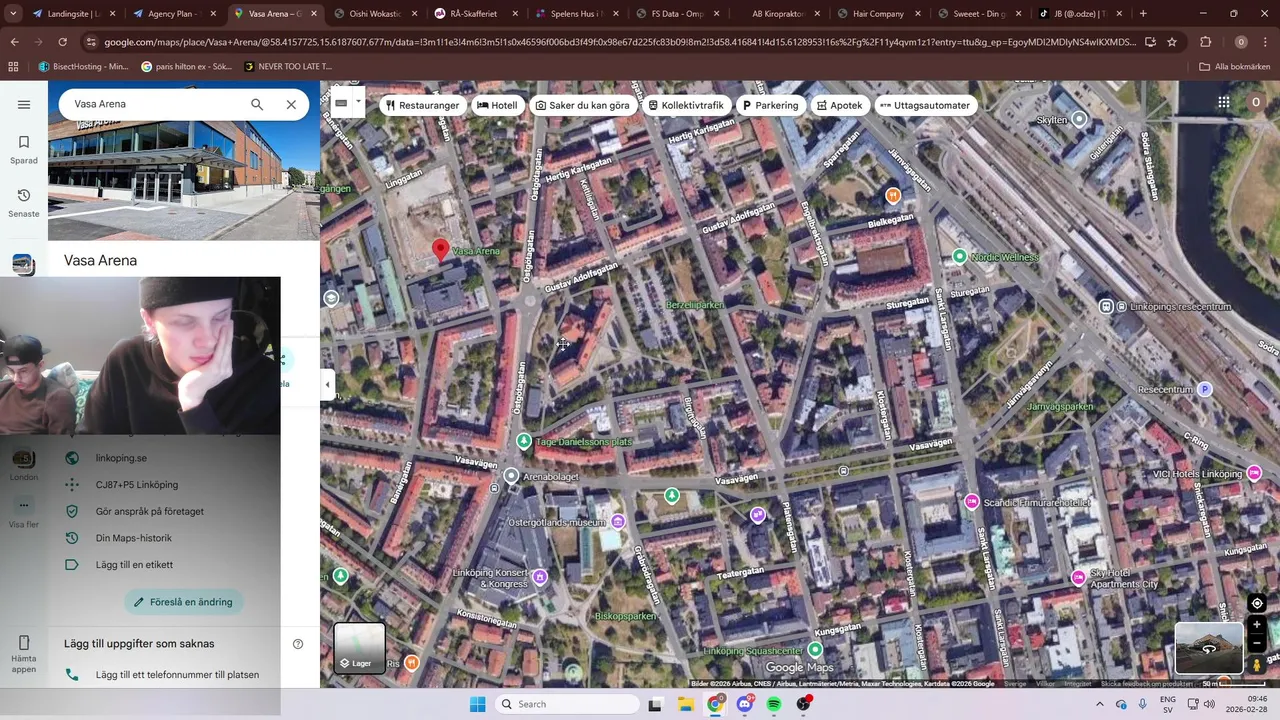Click Föreslå en ändring button

coord(183,602)
